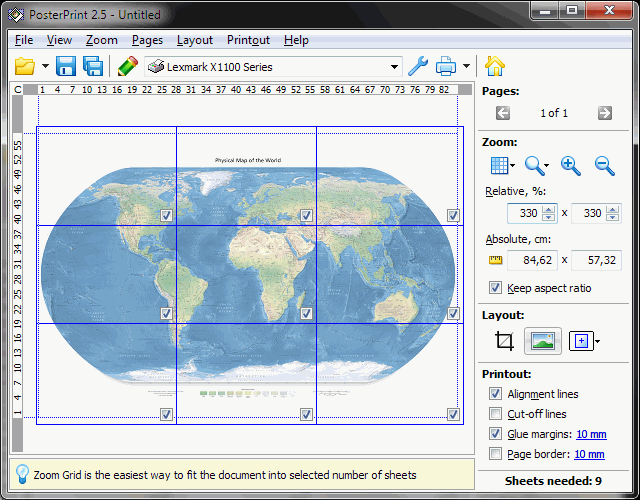
Task: Open the Layout menu
Action: 195,40
